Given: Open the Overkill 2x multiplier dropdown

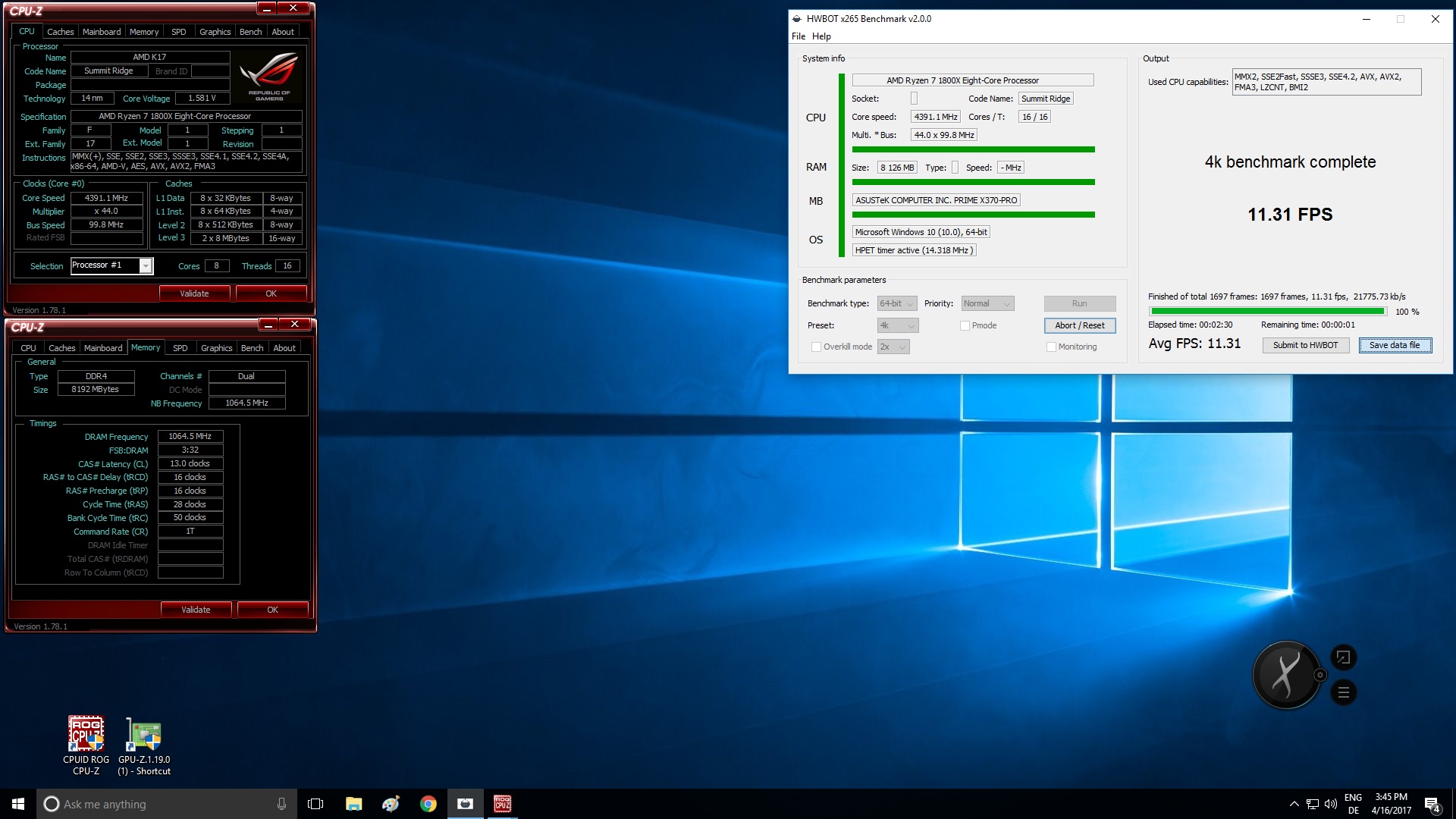Looking at the screenshot, I should [x=893, y=347].
